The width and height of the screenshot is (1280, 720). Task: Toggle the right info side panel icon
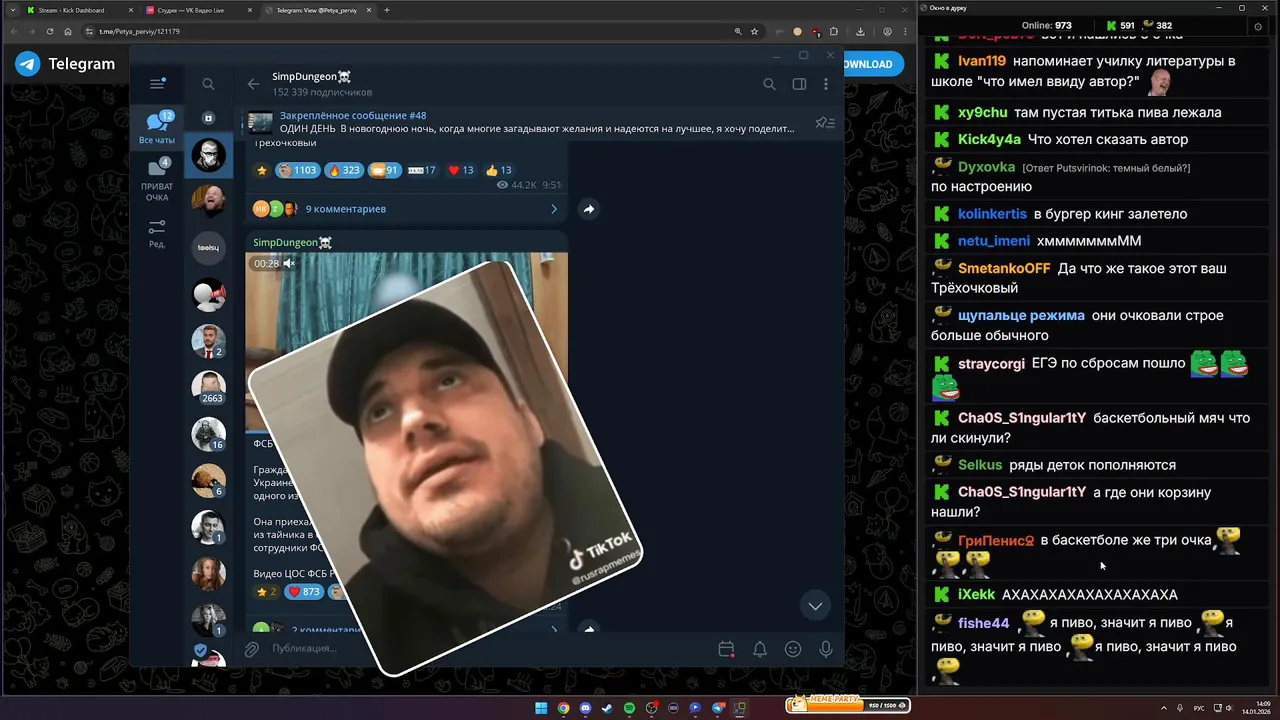[x=799, y=84]
